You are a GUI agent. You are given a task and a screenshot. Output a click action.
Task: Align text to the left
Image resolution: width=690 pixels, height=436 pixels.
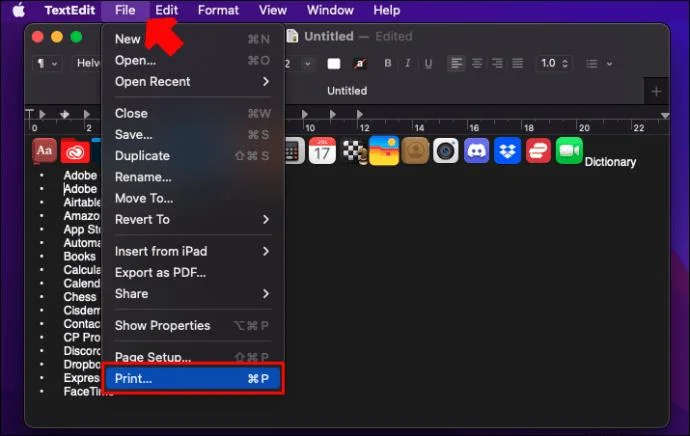point(456,63)
